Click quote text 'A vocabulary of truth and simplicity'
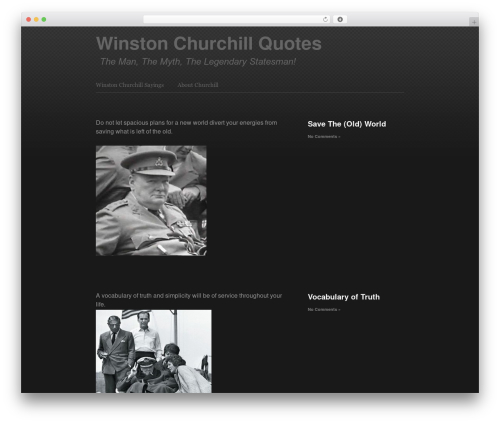Image resolution: width=500 pixels, height=423 pixels. point(189,300)
